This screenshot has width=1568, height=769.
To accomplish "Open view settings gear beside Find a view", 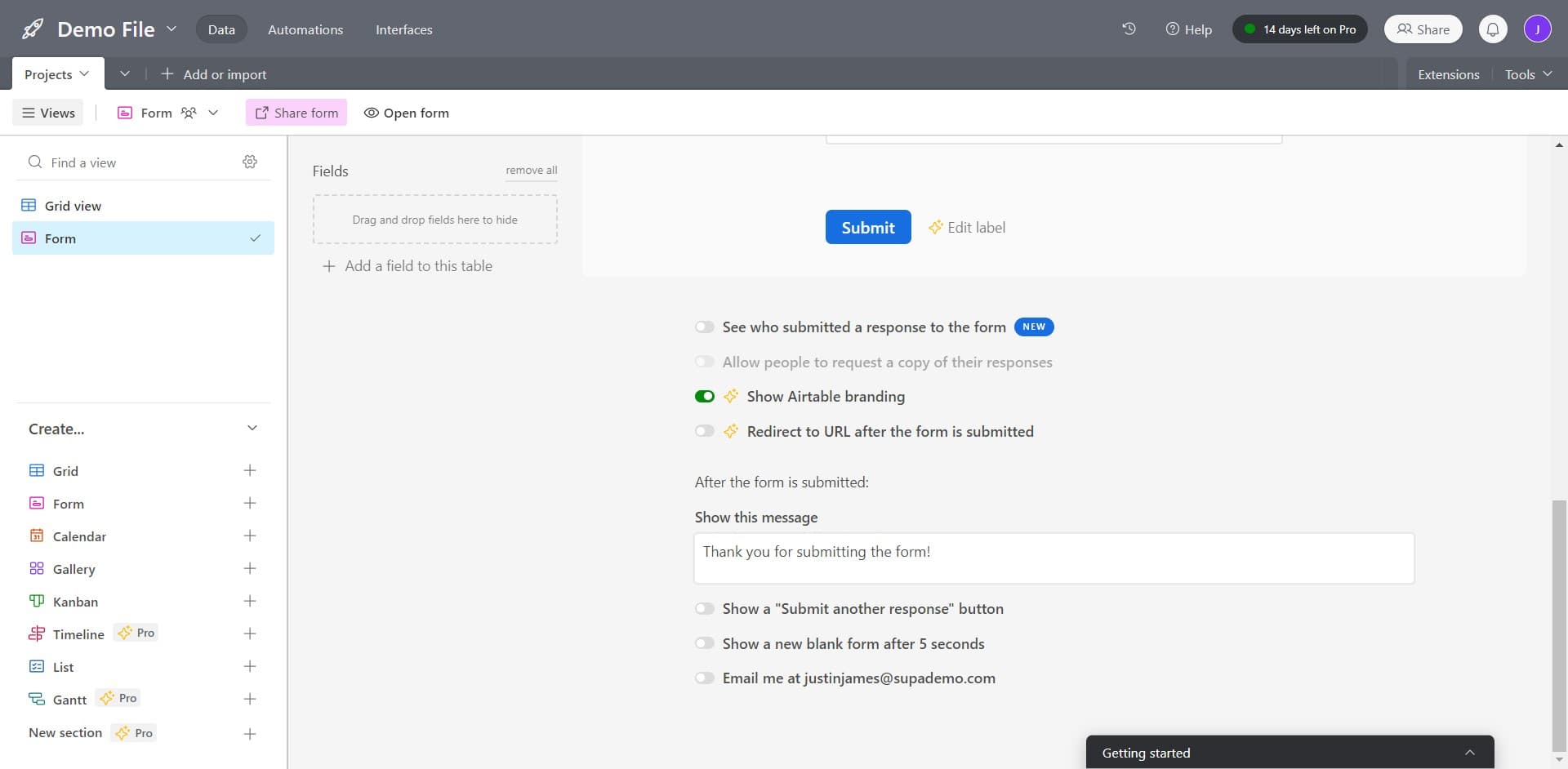I will click(x=250, y=162).
